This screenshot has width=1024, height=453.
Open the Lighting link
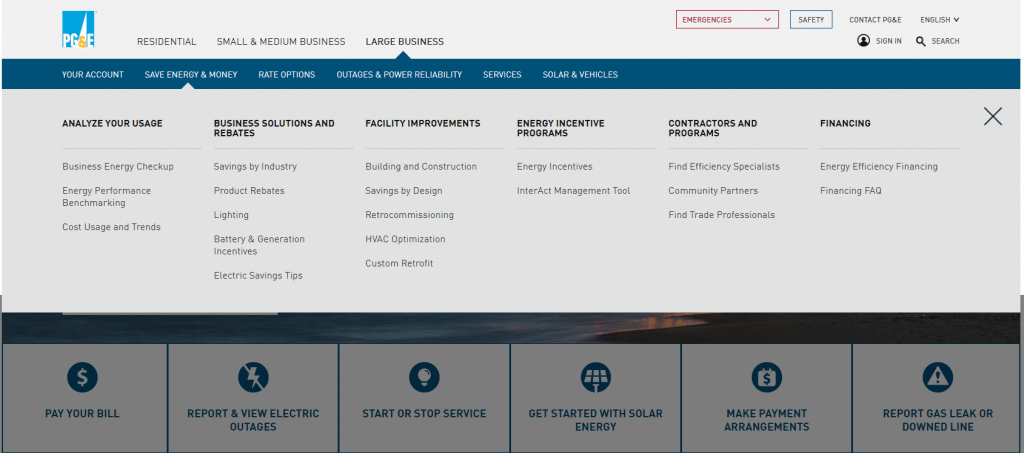[231, 215]
